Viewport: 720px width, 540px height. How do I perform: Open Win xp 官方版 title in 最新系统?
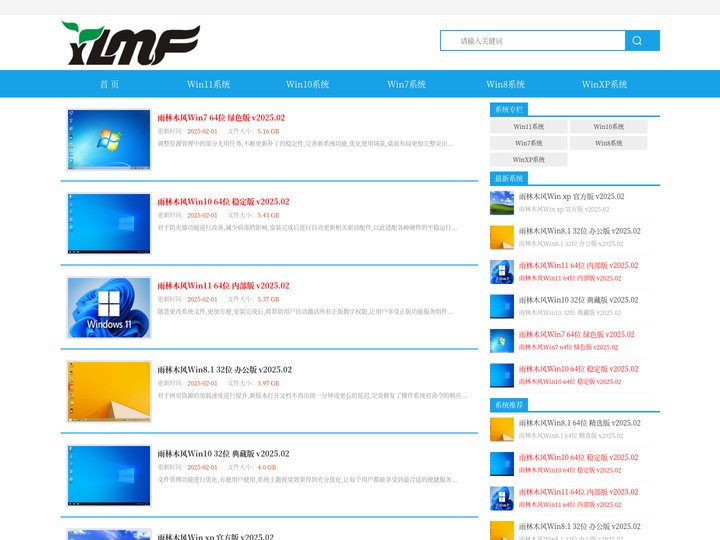[x=572, y=197]
